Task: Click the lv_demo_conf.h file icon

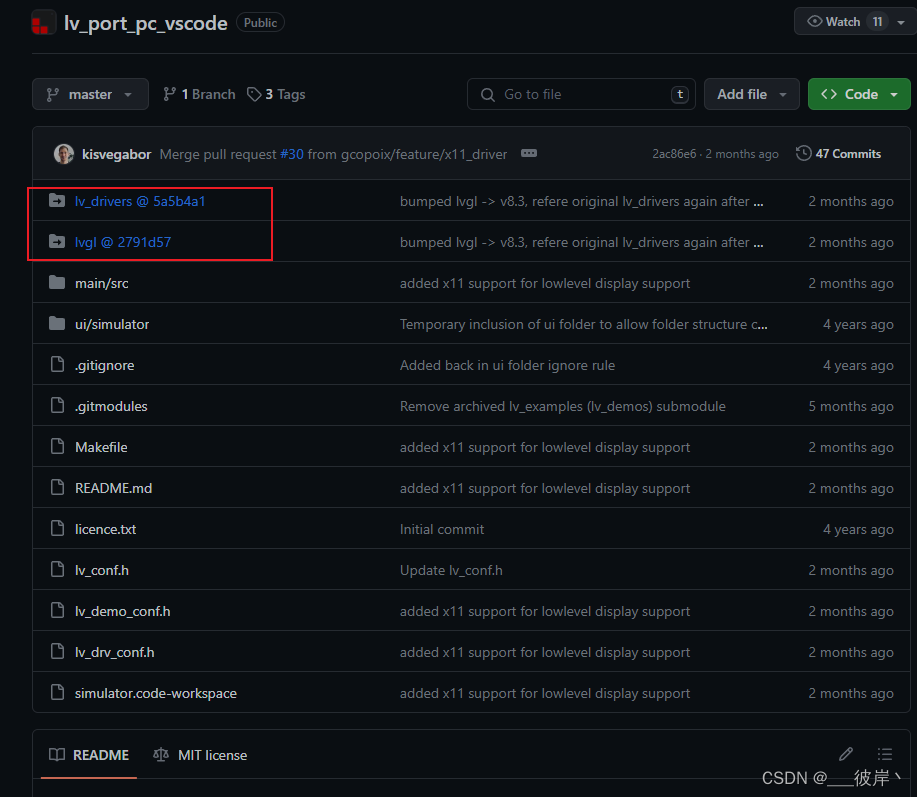Action: coord(57,610)
